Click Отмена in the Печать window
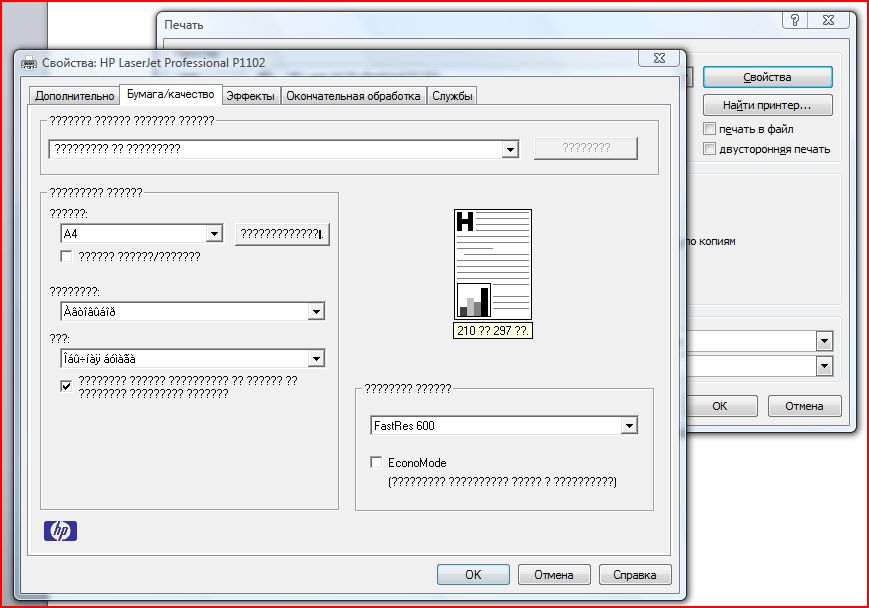869x608 pixels. pyautogui.click(x=804, y=406)
